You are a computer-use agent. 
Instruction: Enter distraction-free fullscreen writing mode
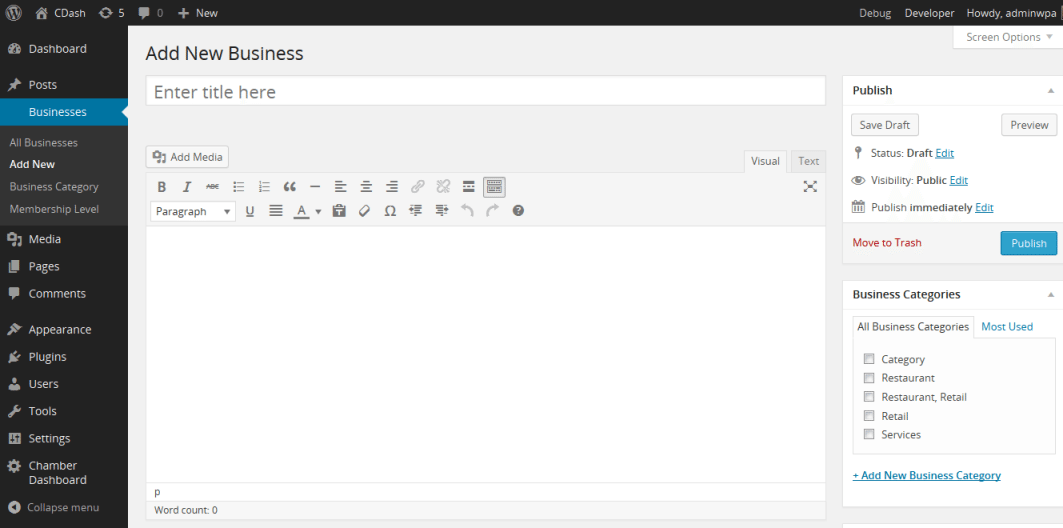[810, 187]
